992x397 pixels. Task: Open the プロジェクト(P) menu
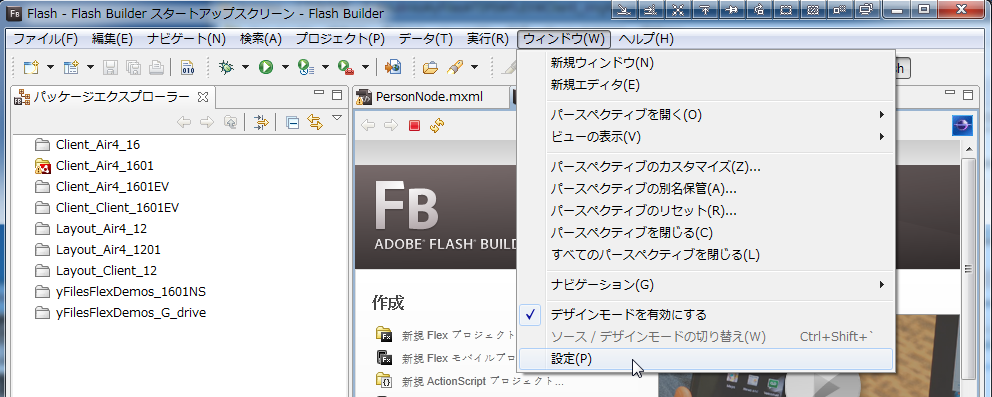coord(340,39)
